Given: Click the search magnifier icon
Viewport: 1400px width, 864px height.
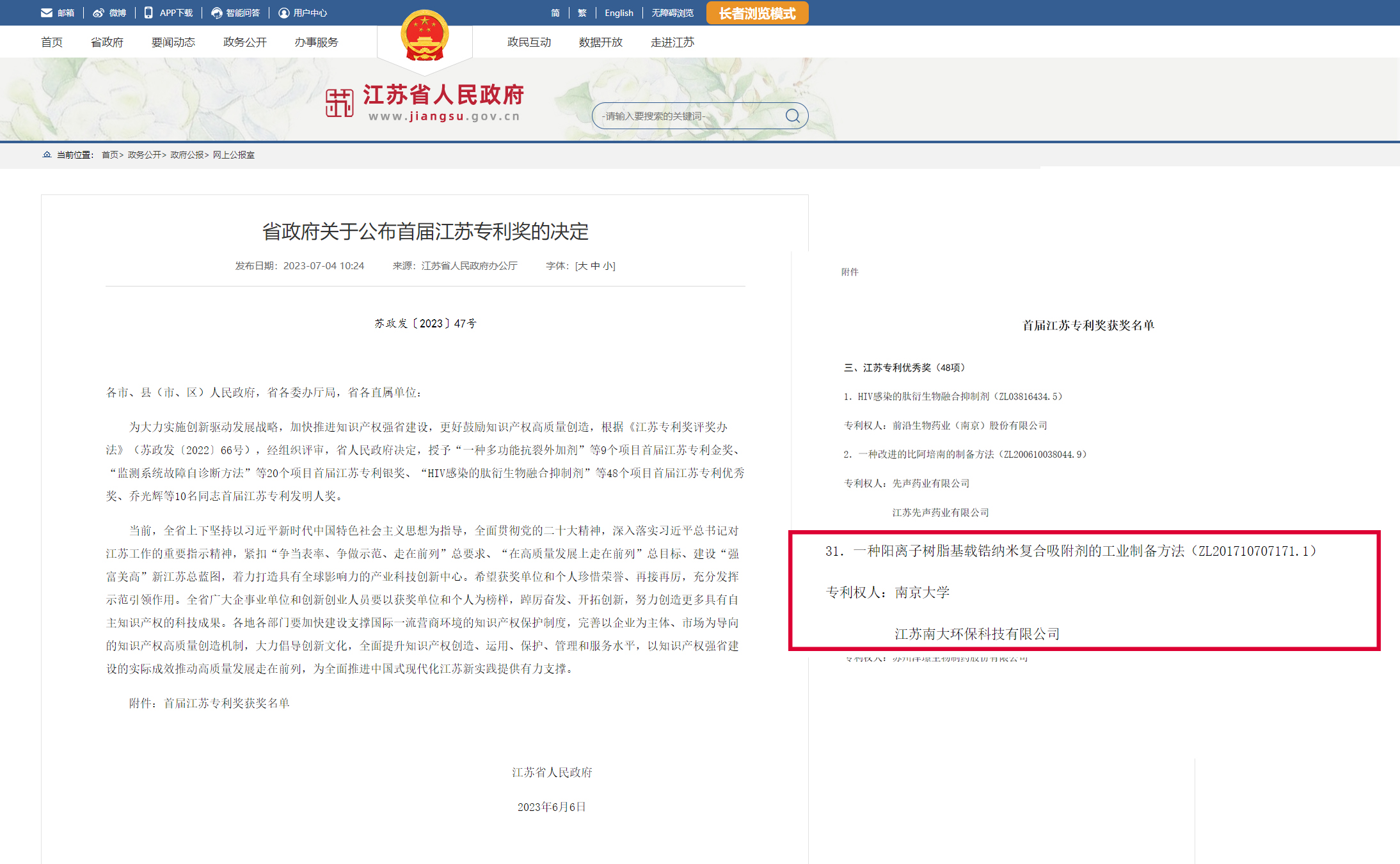Looking at the screenshot, I should [x=792, y=116].
